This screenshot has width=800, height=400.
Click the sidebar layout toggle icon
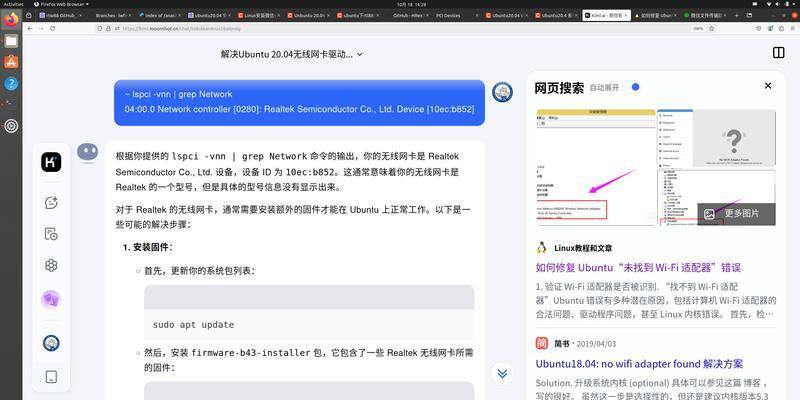click(779, 53)
